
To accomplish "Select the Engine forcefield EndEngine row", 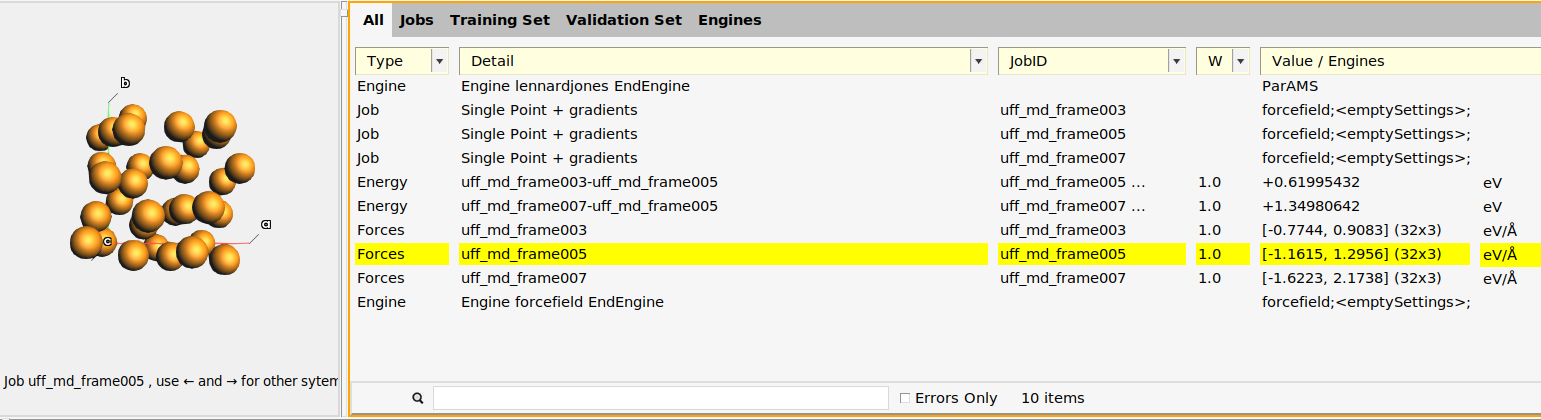I will [562, 302].
